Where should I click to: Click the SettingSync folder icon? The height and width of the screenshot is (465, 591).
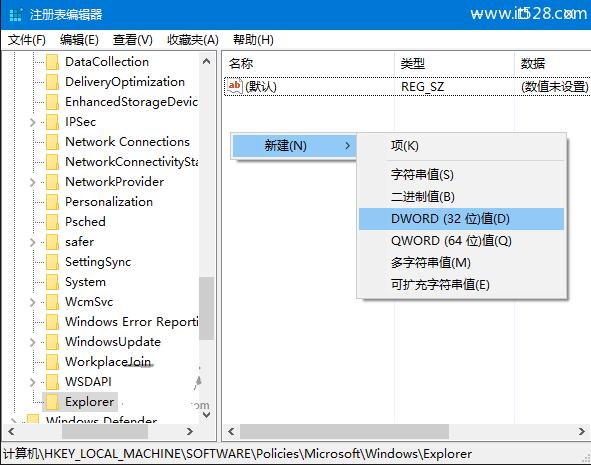point(52,262)
